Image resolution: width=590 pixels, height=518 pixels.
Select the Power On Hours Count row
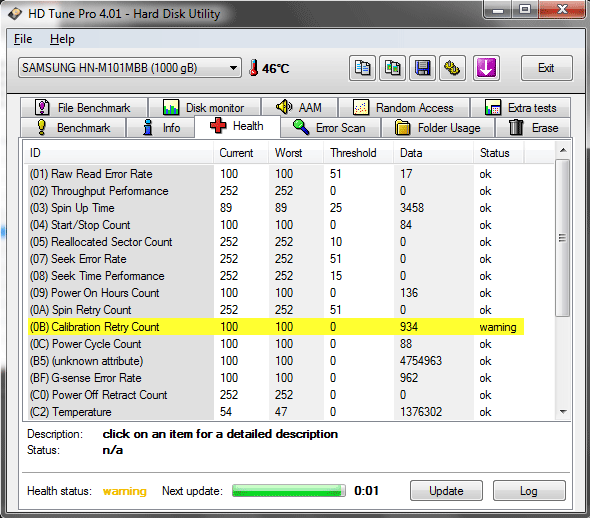(x=276, y=293)
